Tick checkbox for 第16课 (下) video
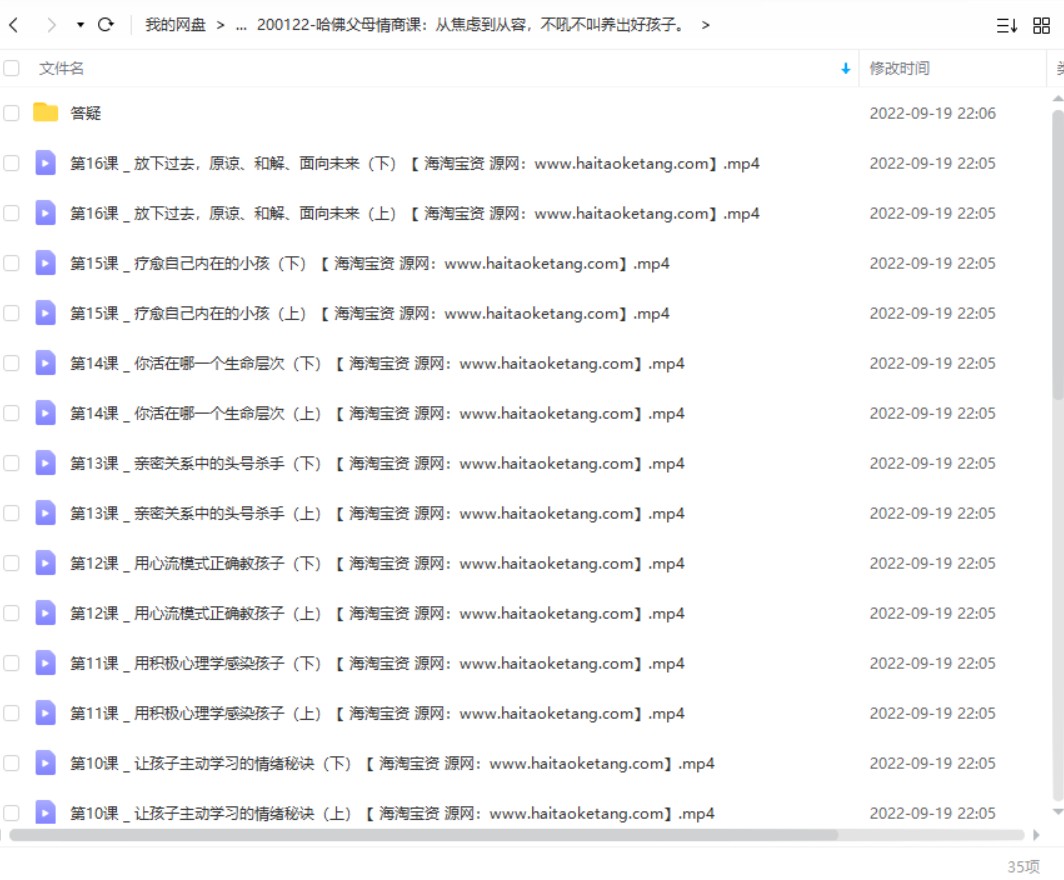This screenshot has width=1064, height=880. click(12, 163)
